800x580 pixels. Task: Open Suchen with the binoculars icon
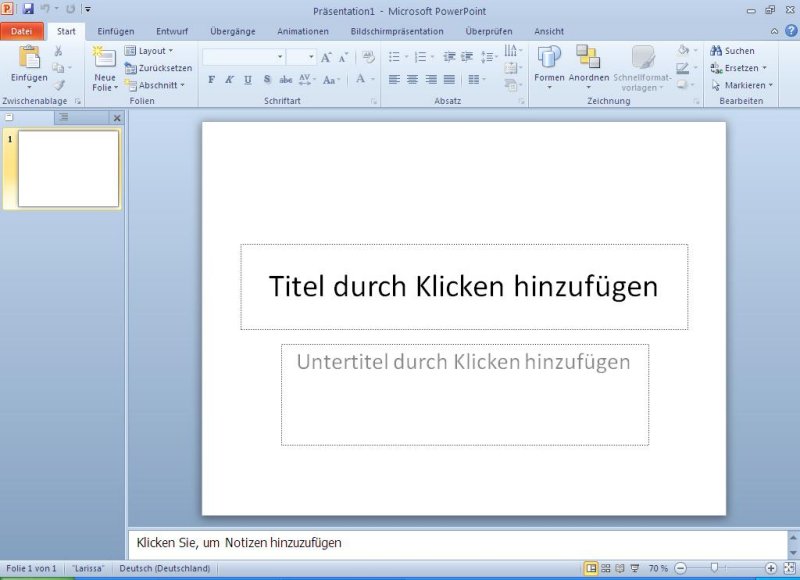pyautogui.click(x=732, y=51)
